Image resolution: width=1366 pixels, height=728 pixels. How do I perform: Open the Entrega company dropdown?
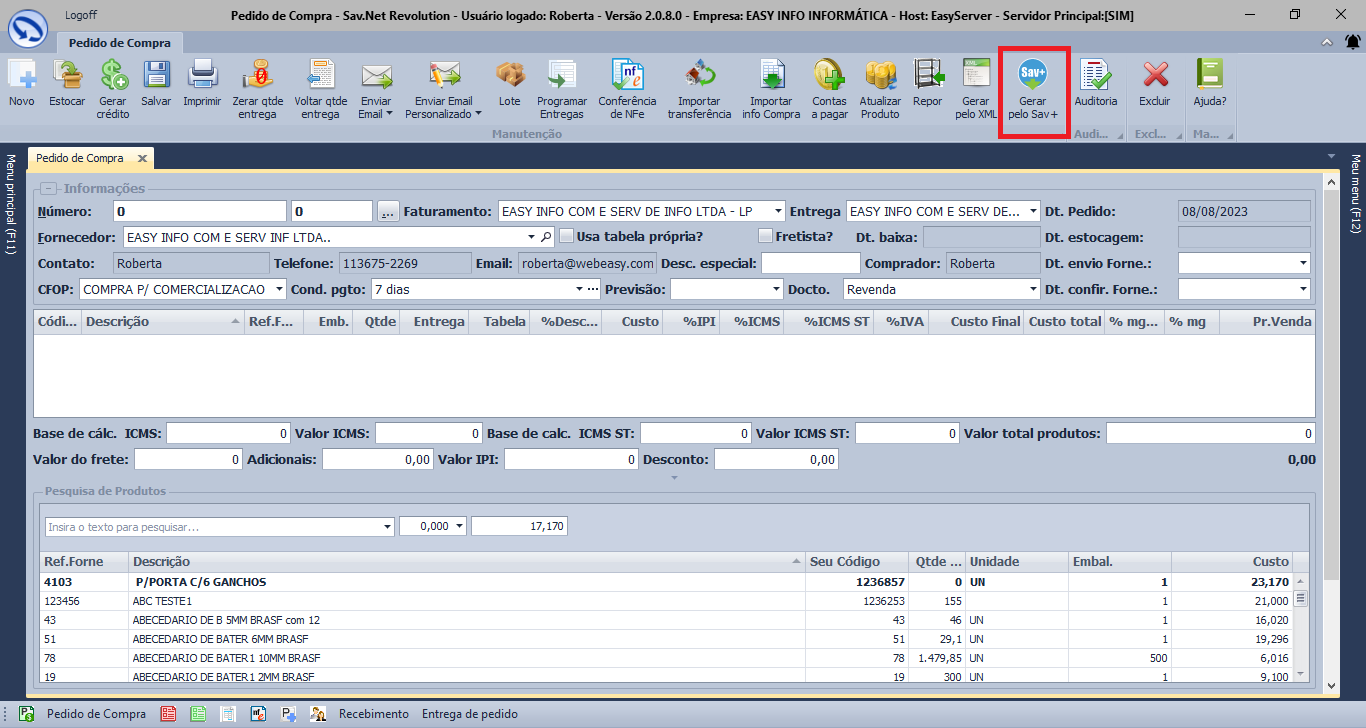[x=1033, y=211]
